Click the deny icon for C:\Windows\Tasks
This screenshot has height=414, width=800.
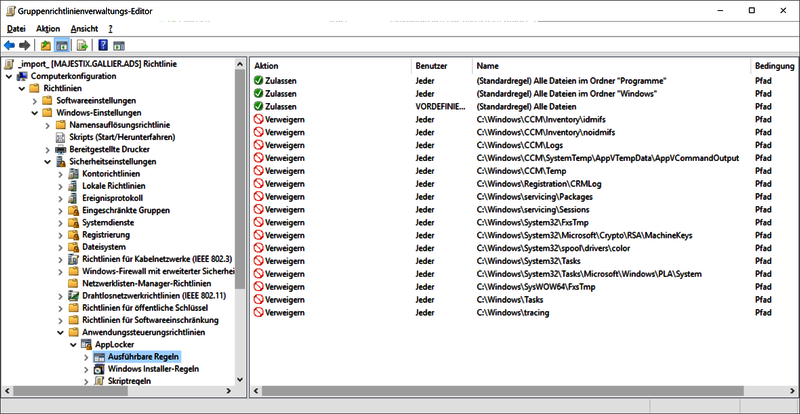coord(259,300)
